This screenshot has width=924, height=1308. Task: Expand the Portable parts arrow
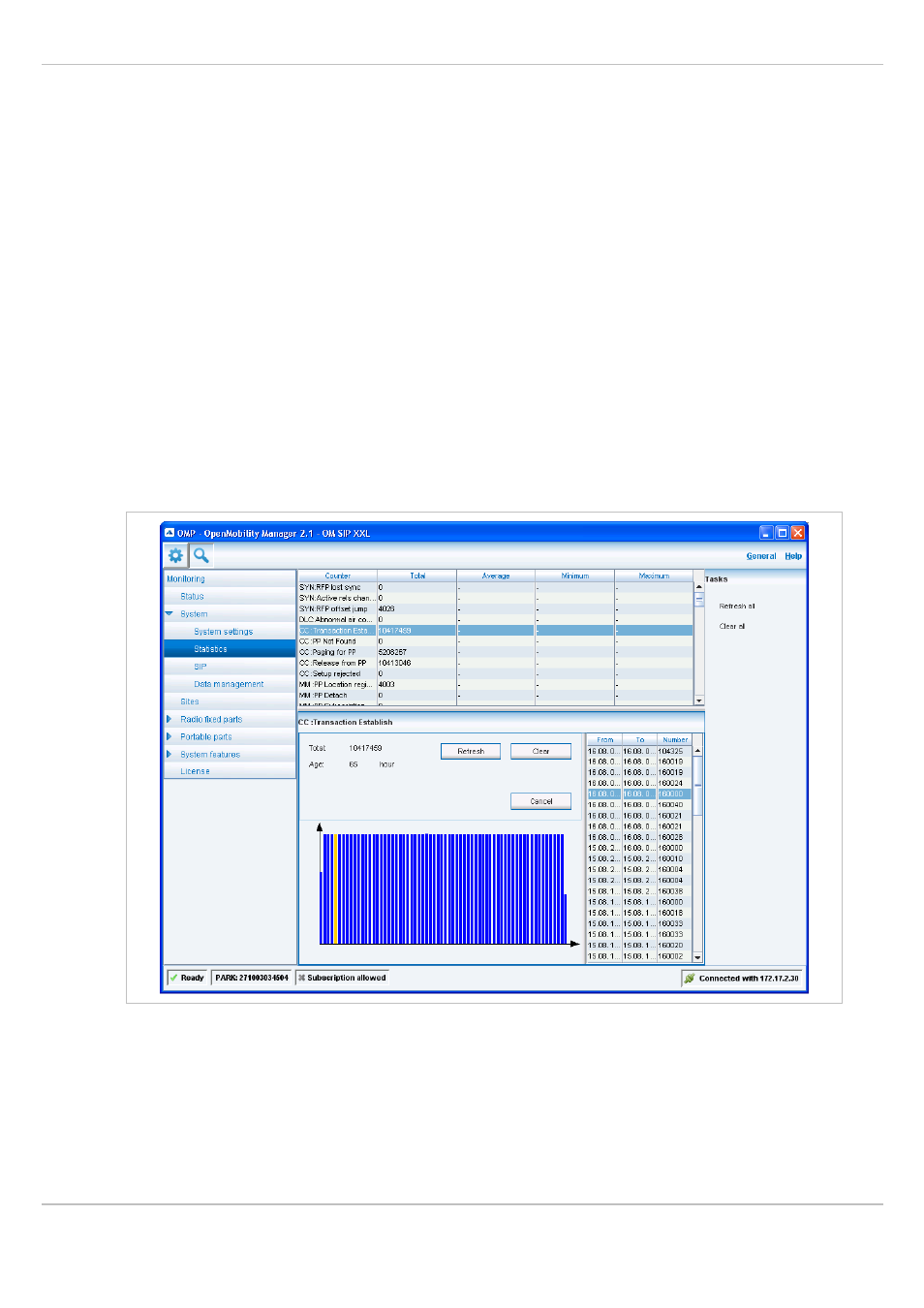pyautogui.click(x=169, y=737)
